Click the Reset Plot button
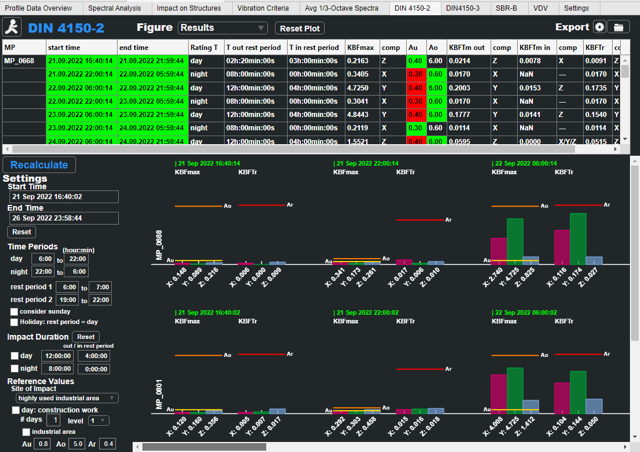The width and height of the screenshot is (640, 452). 298,29
